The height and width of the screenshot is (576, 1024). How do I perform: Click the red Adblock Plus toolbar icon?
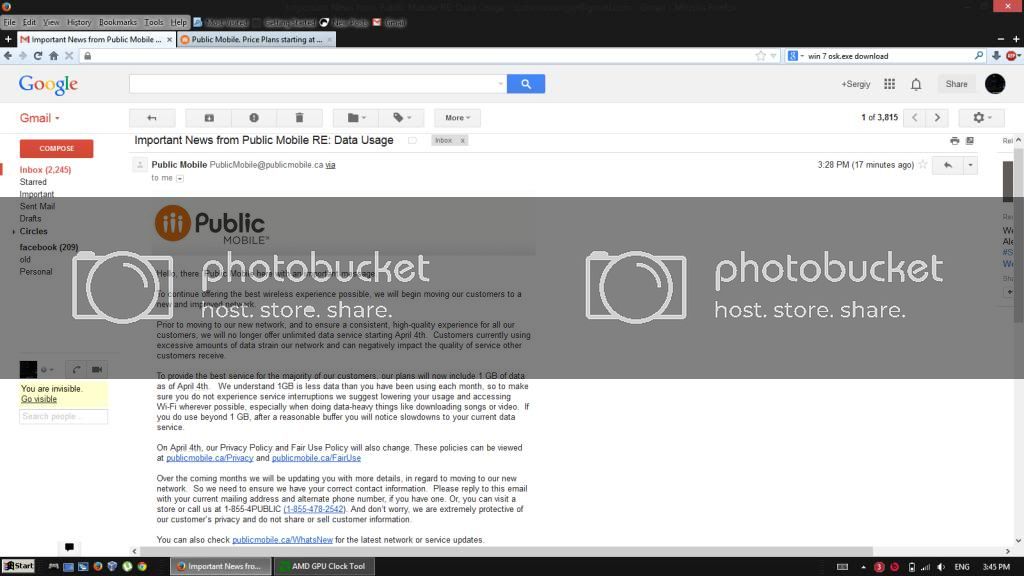(1012, 56)
